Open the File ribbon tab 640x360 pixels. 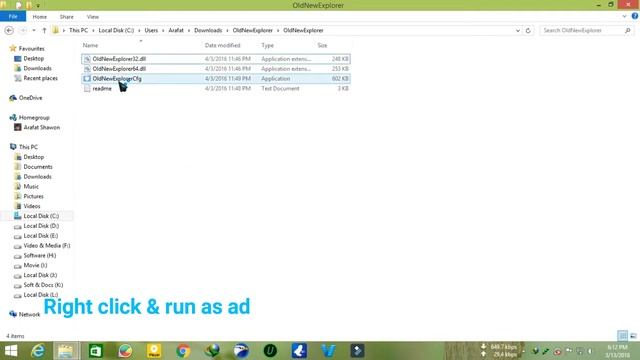[x=13, y=17]
